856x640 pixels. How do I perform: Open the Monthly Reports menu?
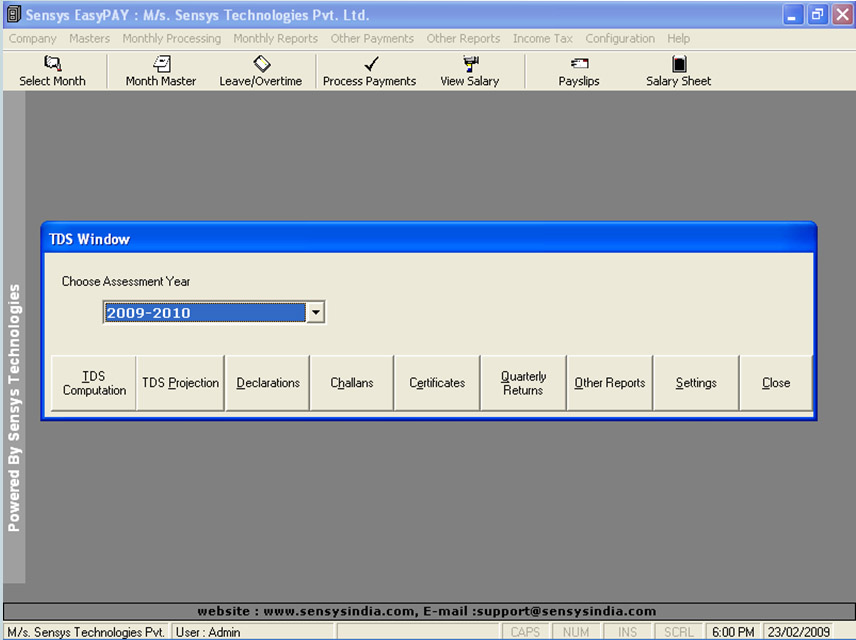coord(276,39)
